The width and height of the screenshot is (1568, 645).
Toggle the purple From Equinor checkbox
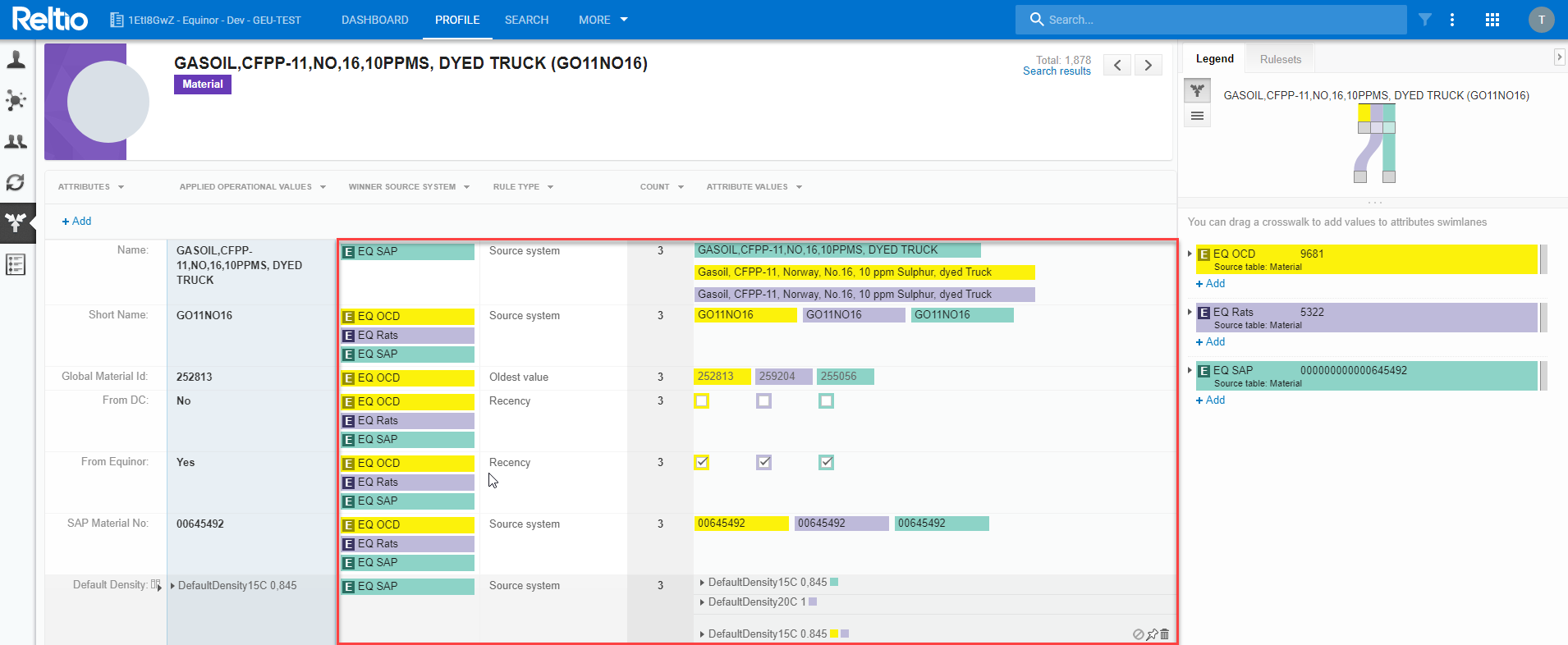click(x=764, y=463)
